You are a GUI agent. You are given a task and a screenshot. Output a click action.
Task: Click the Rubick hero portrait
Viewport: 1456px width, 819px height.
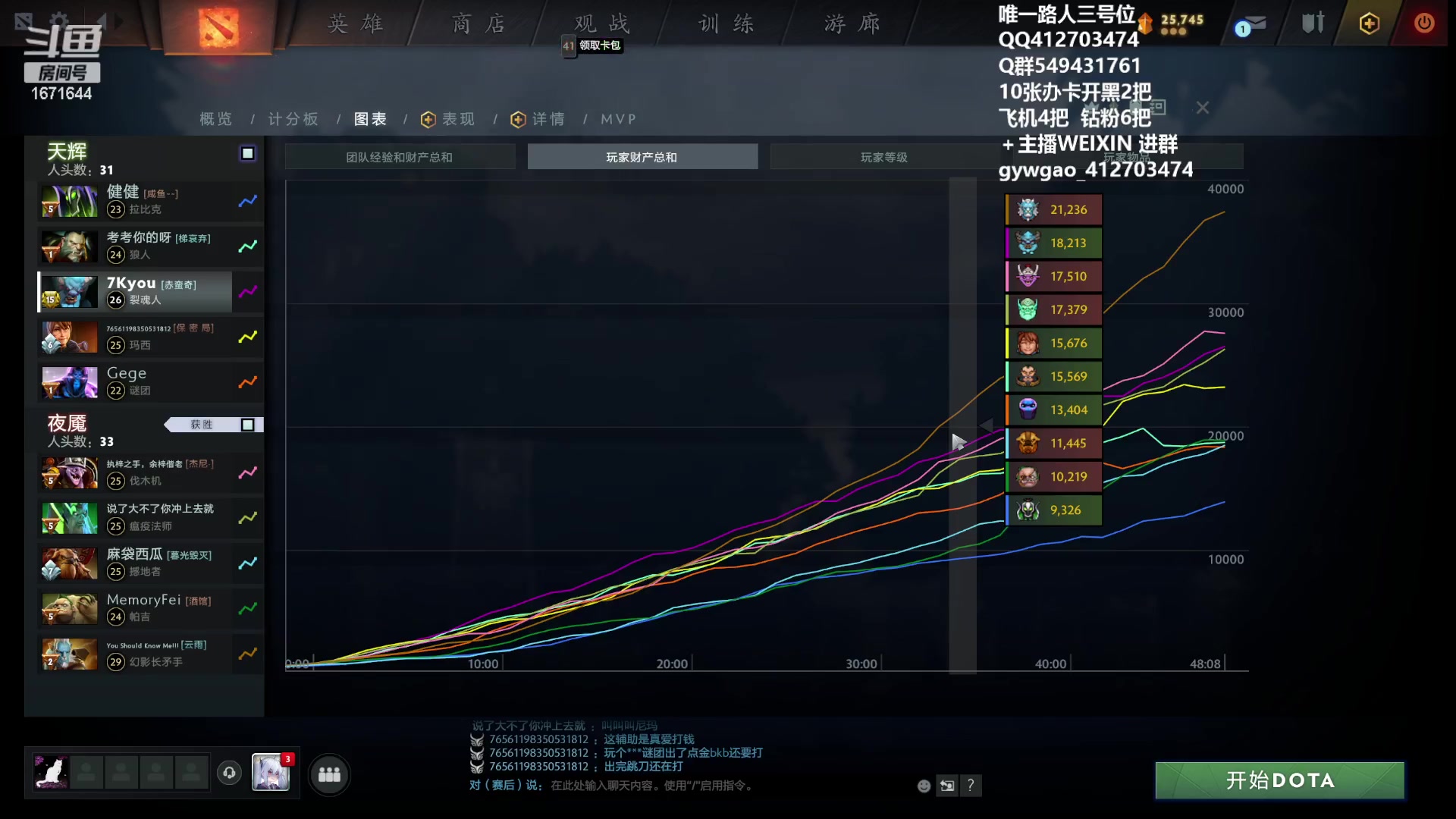pyautogui.click(x=70, y=201)
